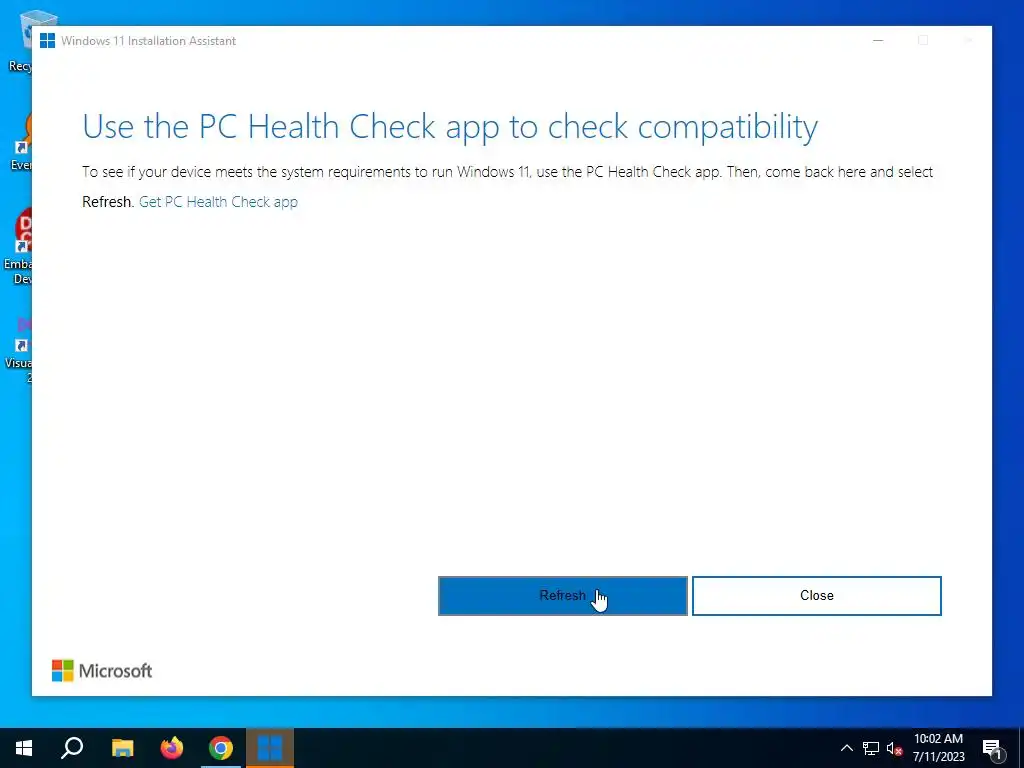Viewport: 1024px width, 768px height.
Task: Click the Close button in the assistant
Action: [x=816, y=596]
